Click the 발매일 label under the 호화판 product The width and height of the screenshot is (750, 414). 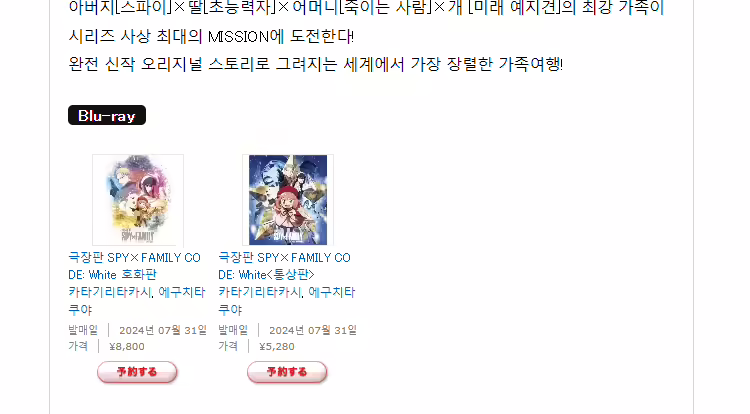tap(83, 330)
